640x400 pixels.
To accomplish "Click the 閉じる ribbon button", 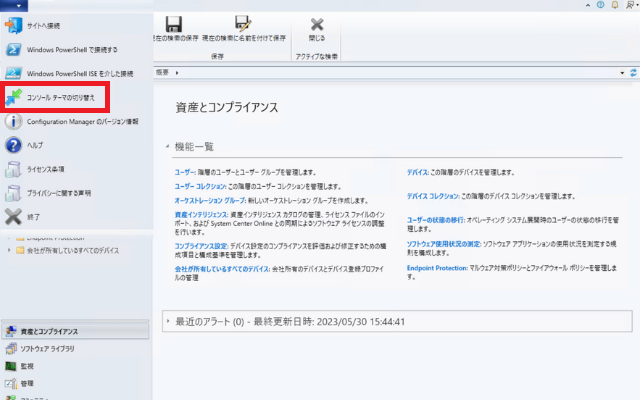I will [x=317, y=29].
